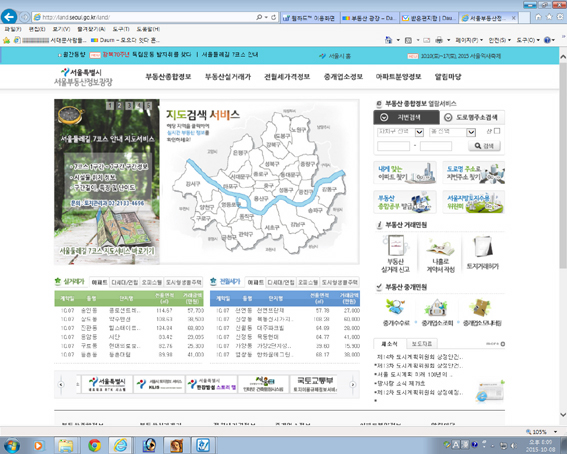
Task: Click the browser Forward arrow button
Action: coord(25,17)
